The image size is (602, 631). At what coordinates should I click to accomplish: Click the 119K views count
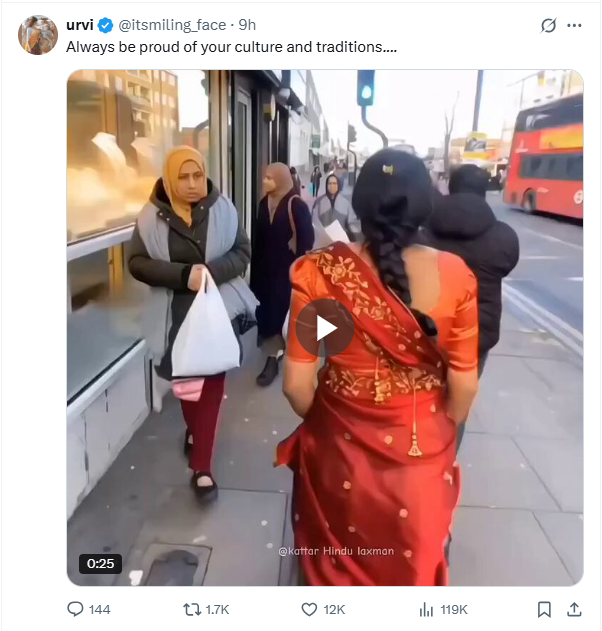[x=454, y=610]
